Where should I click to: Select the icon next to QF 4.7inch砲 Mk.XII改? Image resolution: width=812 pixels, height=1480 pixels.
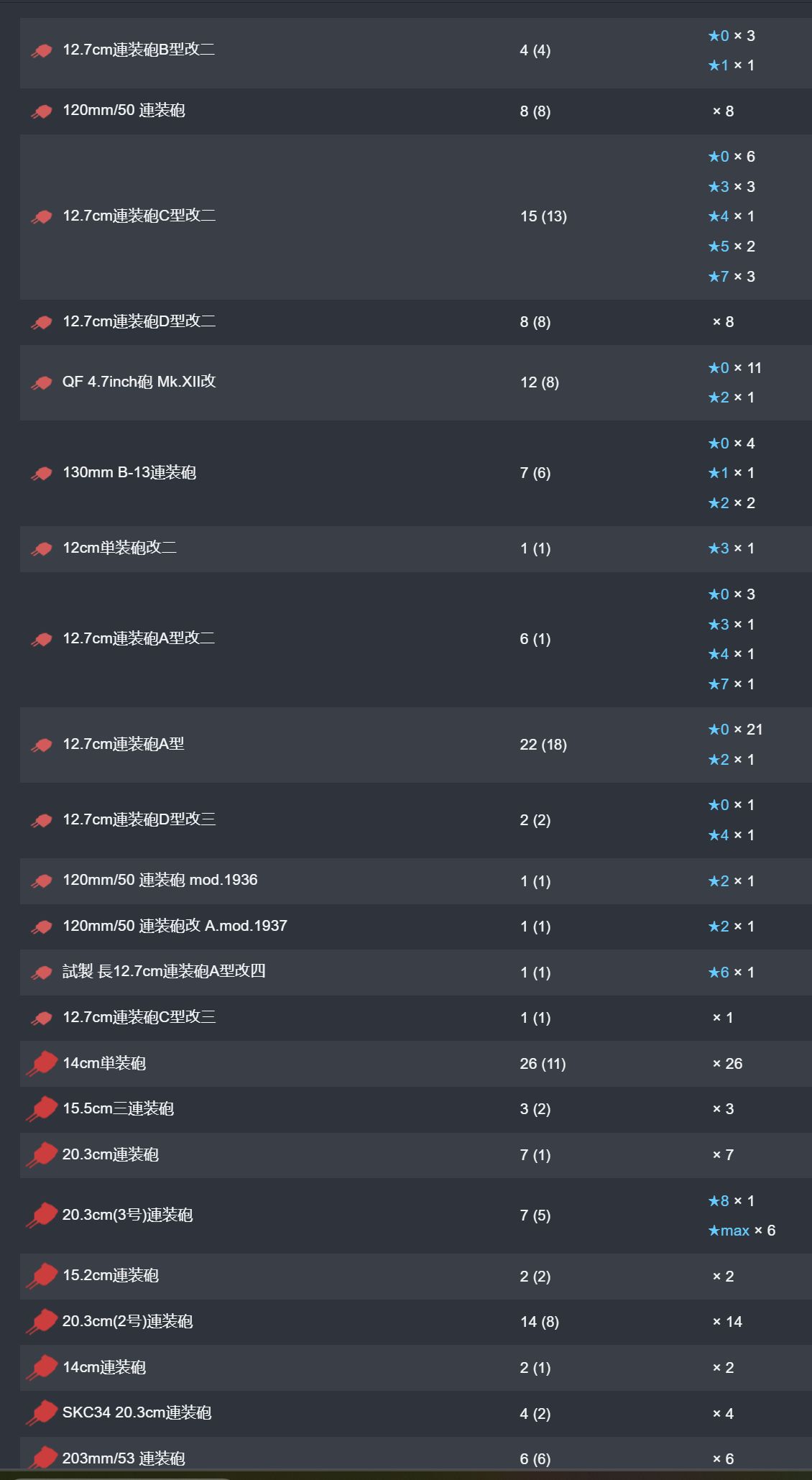pos(42,383)
